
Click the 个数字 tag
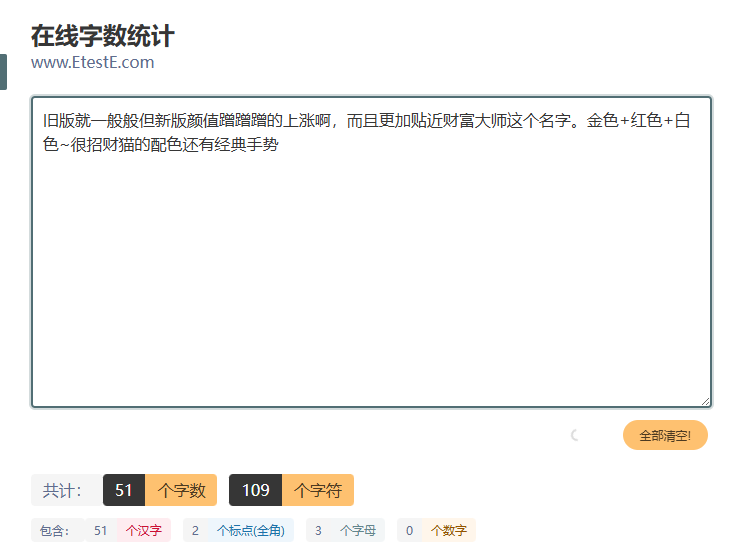coord(449,530)
